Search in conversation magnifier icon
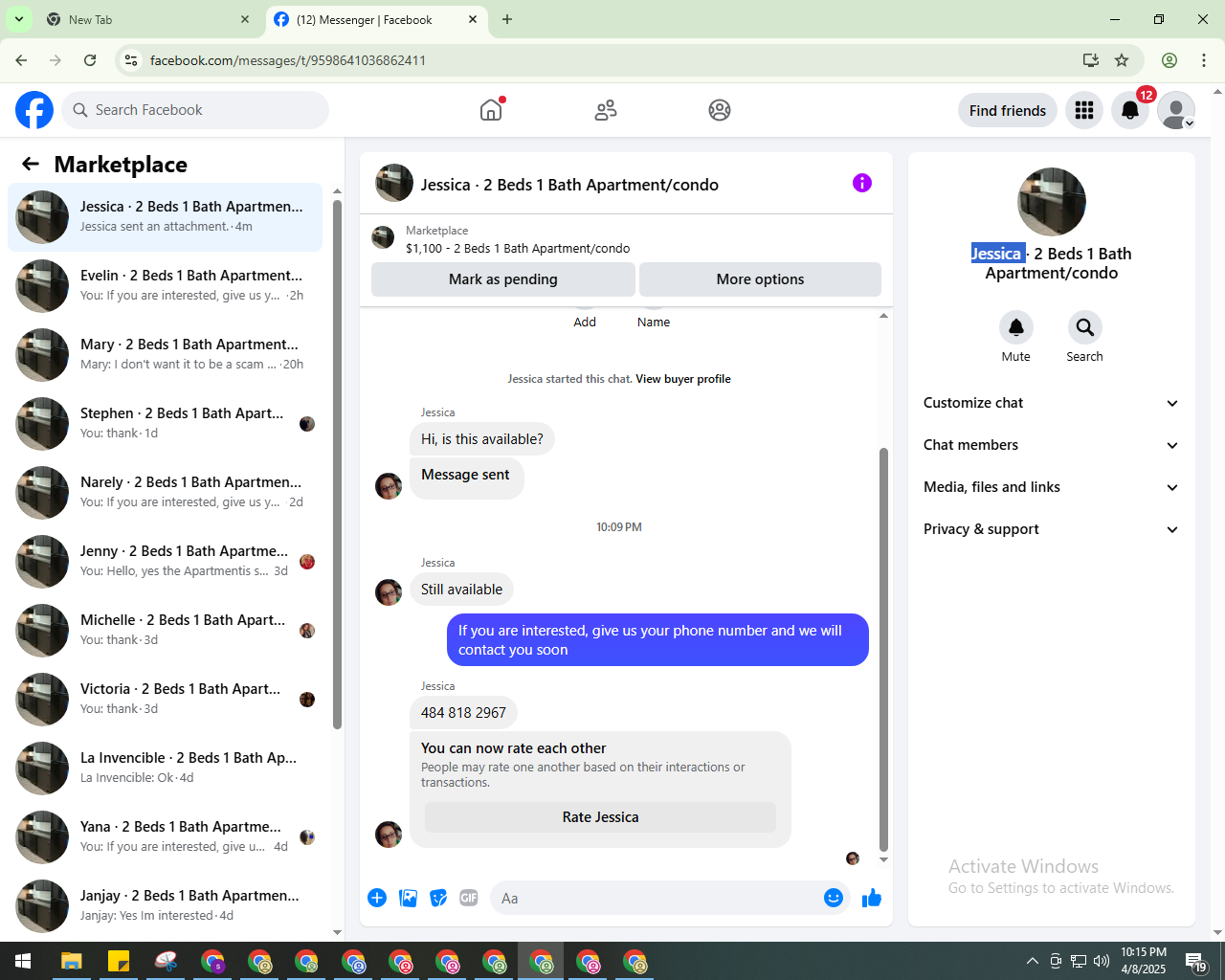Viewport: 1225px width, 980px height. pyautogui.click(x=1085, y=327)
